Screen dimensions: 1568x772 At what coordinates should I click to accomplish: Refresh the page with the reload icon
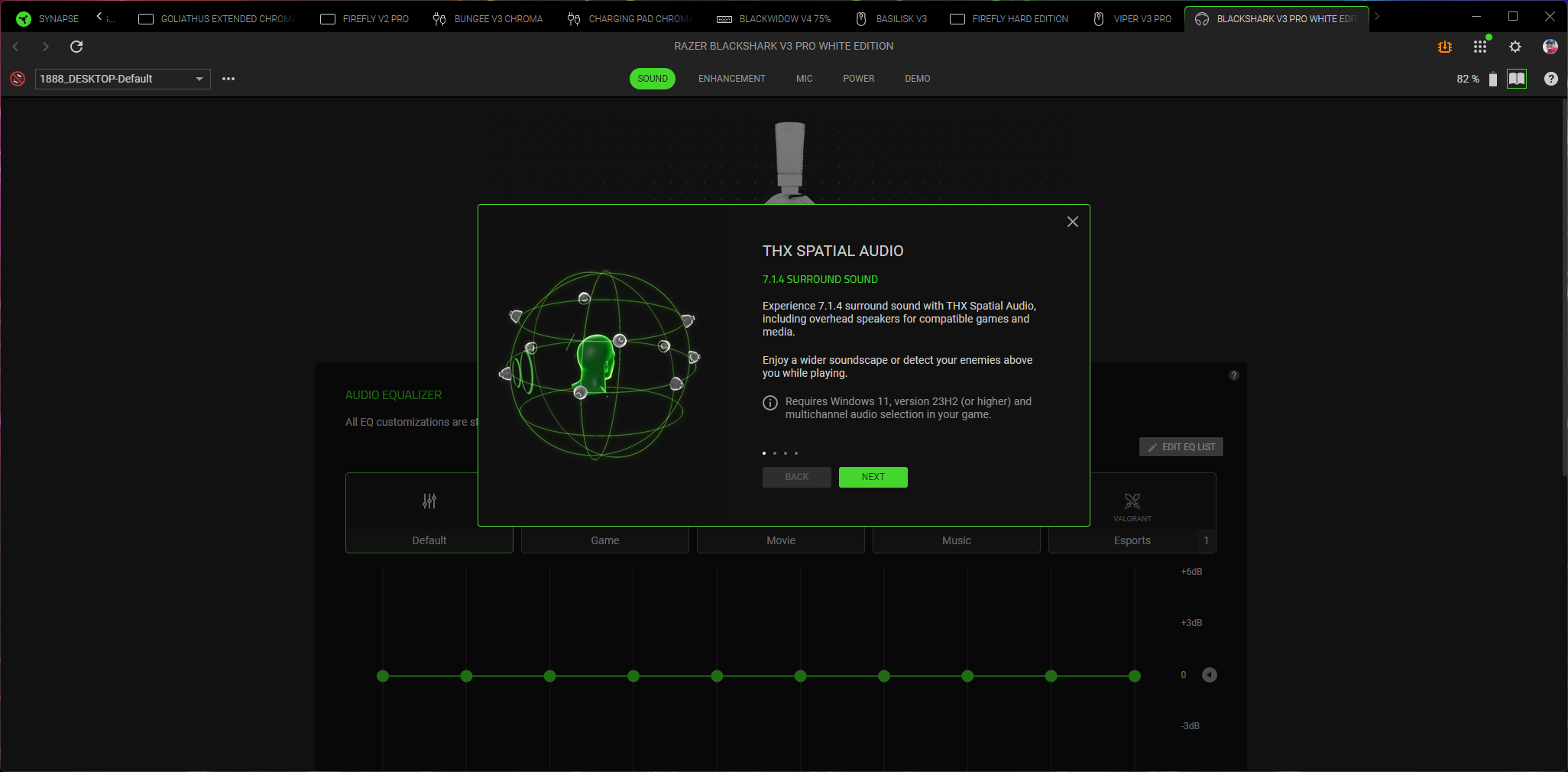pyautogui.click(x=76, y=47)
